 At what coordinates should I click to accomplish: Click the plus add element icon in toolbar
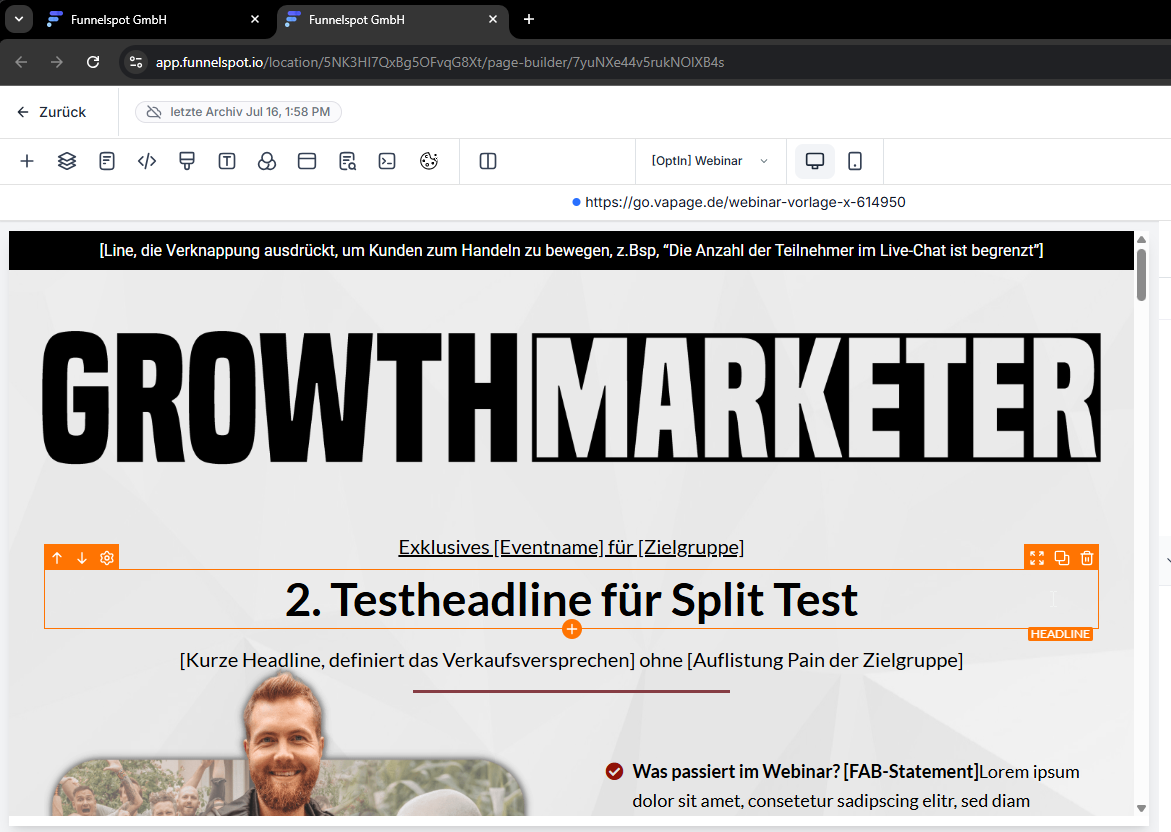coord(27,161)
